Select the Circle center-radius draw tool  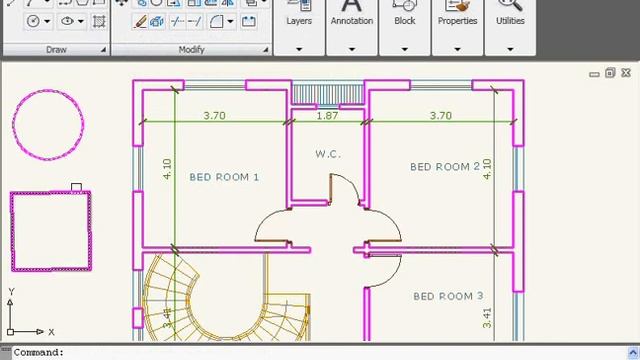point(33,21)
